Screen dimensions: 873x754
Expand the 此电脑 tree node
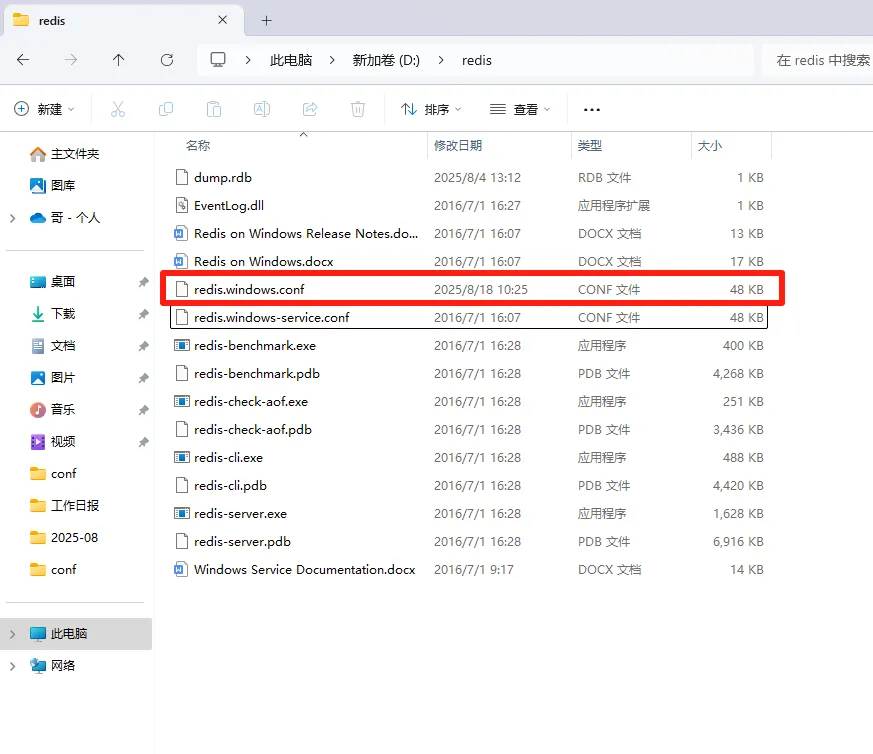click(x=13, y=634)
